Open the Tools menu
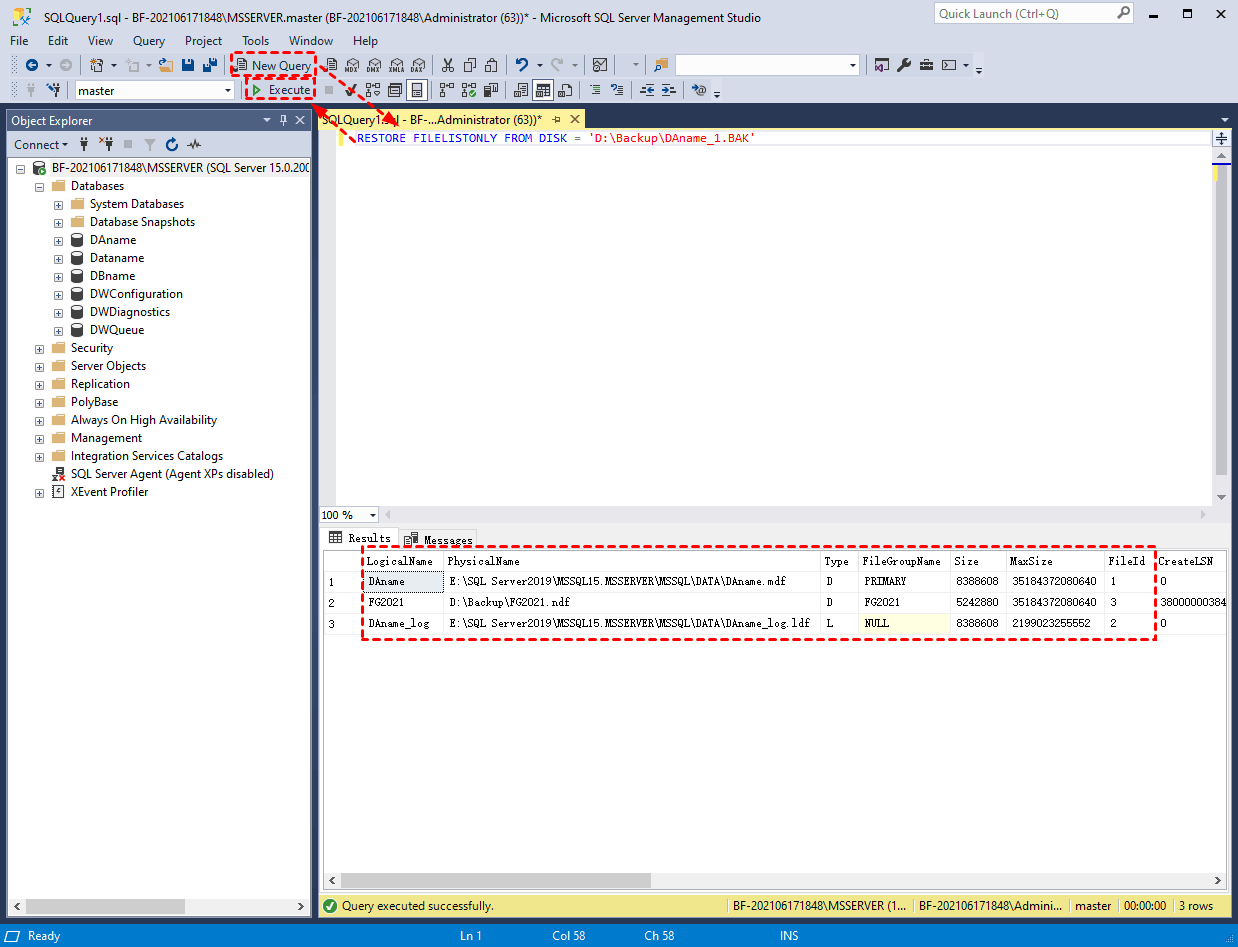The image size is (1238, 947). (255, 41)
